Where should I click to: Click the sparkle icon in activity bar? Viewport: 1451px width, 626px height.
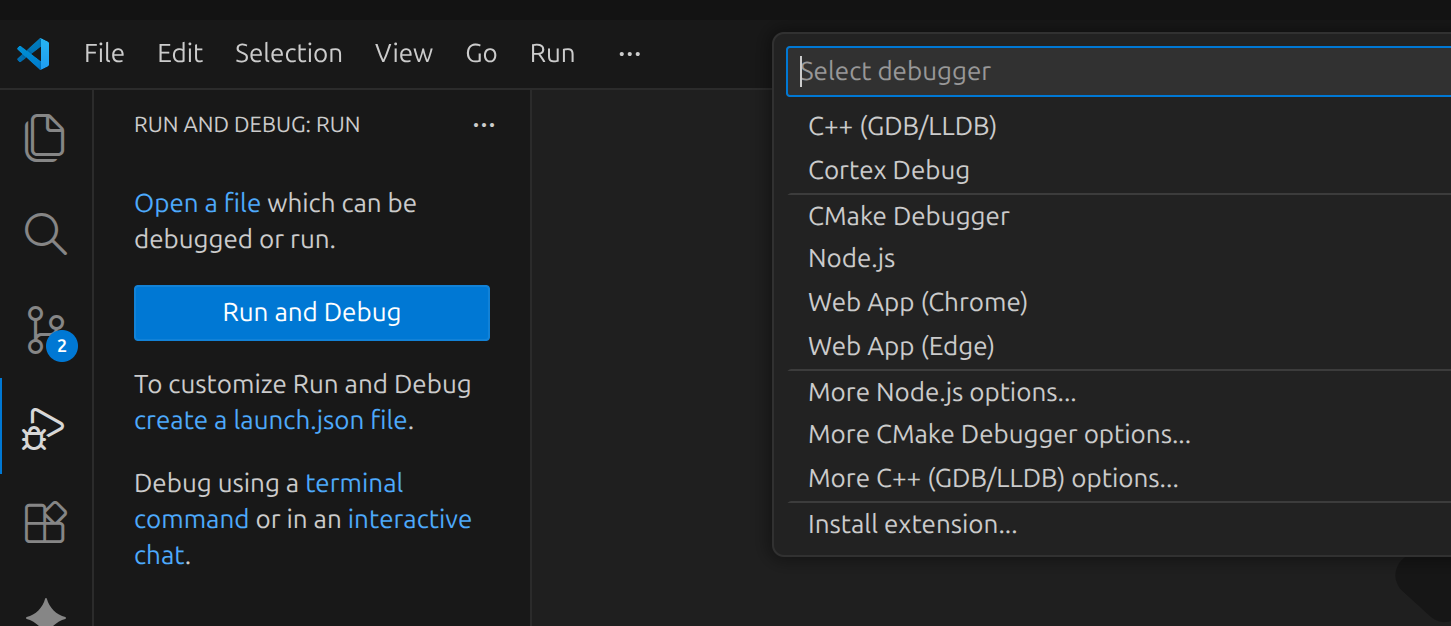pos(45,612)
